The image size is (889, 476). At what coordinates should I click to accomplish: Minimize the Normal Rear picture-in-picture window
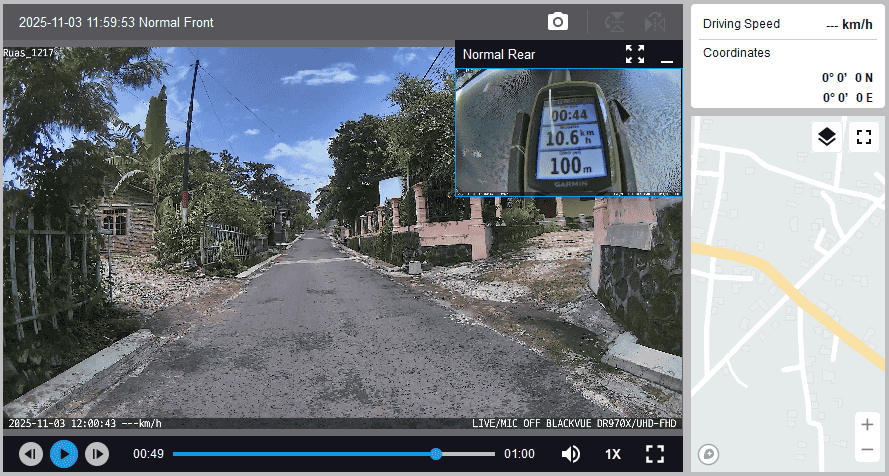pyautogui.click(x=667, y=55)
